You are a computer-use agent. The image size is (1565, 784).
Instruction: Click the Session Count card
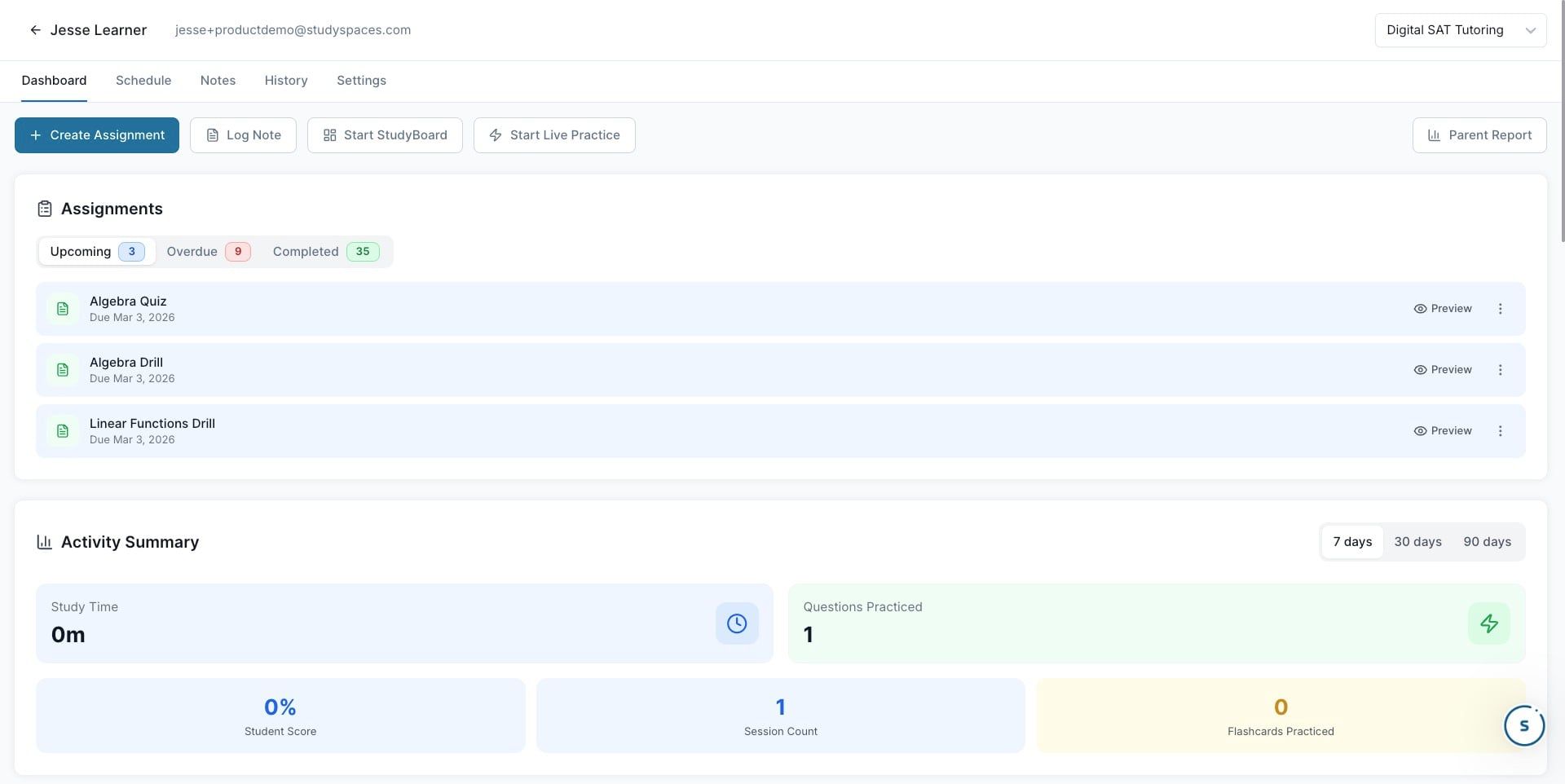coord(780,716)
